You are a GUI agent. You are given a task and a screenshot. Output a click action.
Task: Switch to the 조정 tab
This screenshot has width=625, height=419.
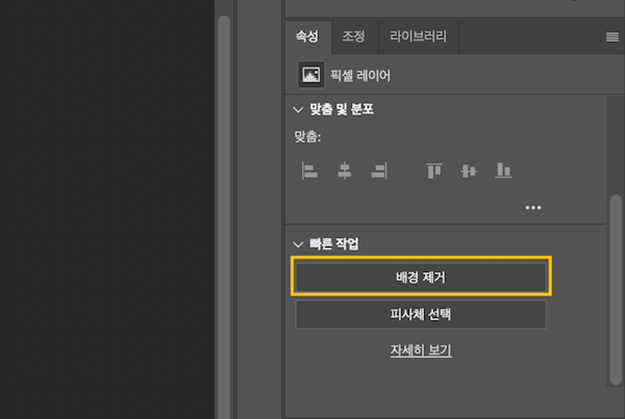pos(354,37)
